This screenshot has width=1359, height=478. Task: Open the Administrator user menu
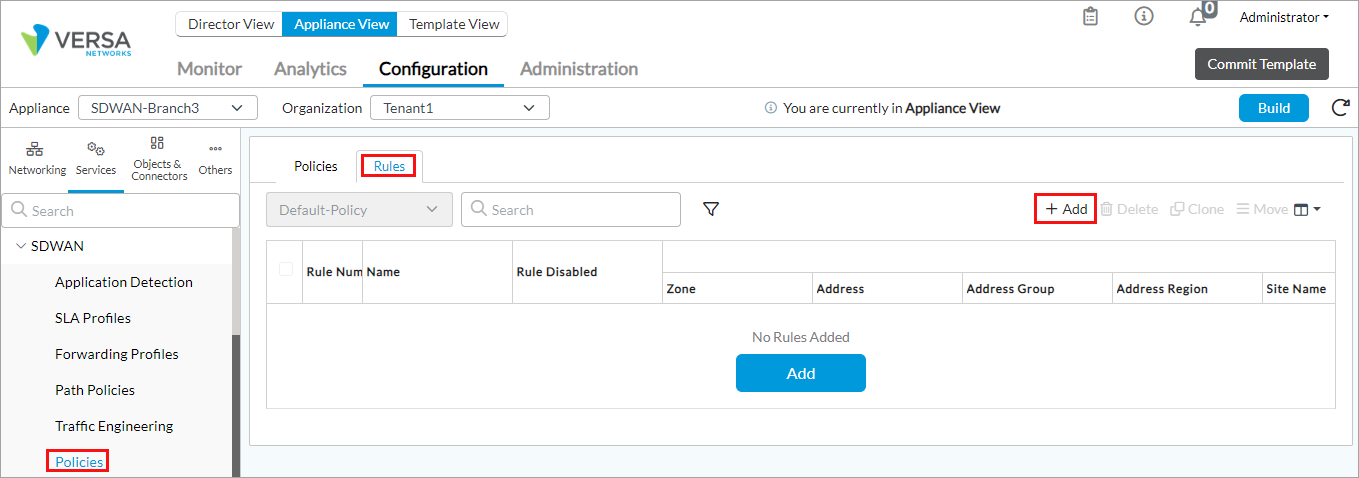click(1284, 17)
